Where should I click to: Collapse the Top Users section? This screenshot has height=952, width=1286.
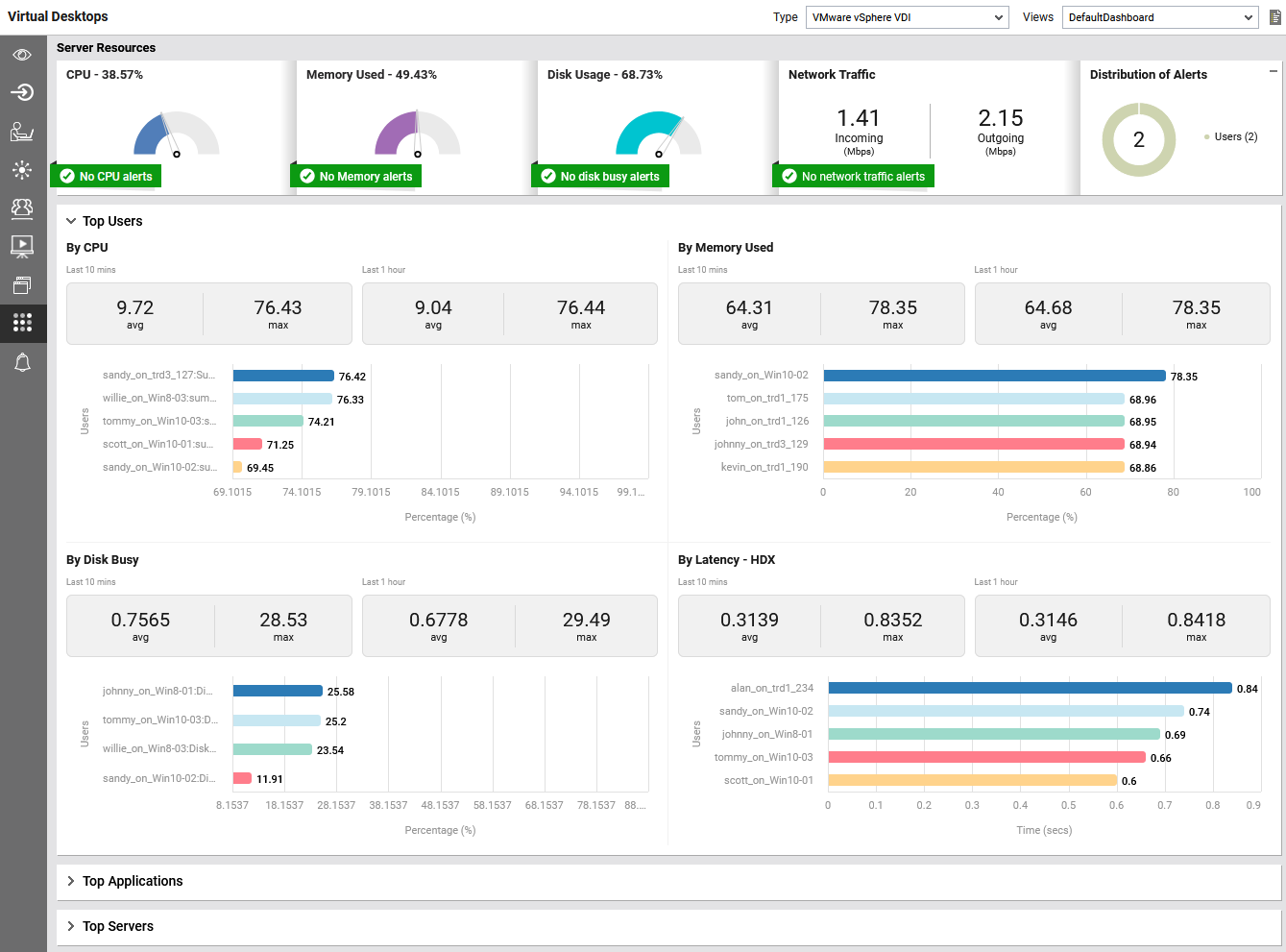tap(71, 221)
